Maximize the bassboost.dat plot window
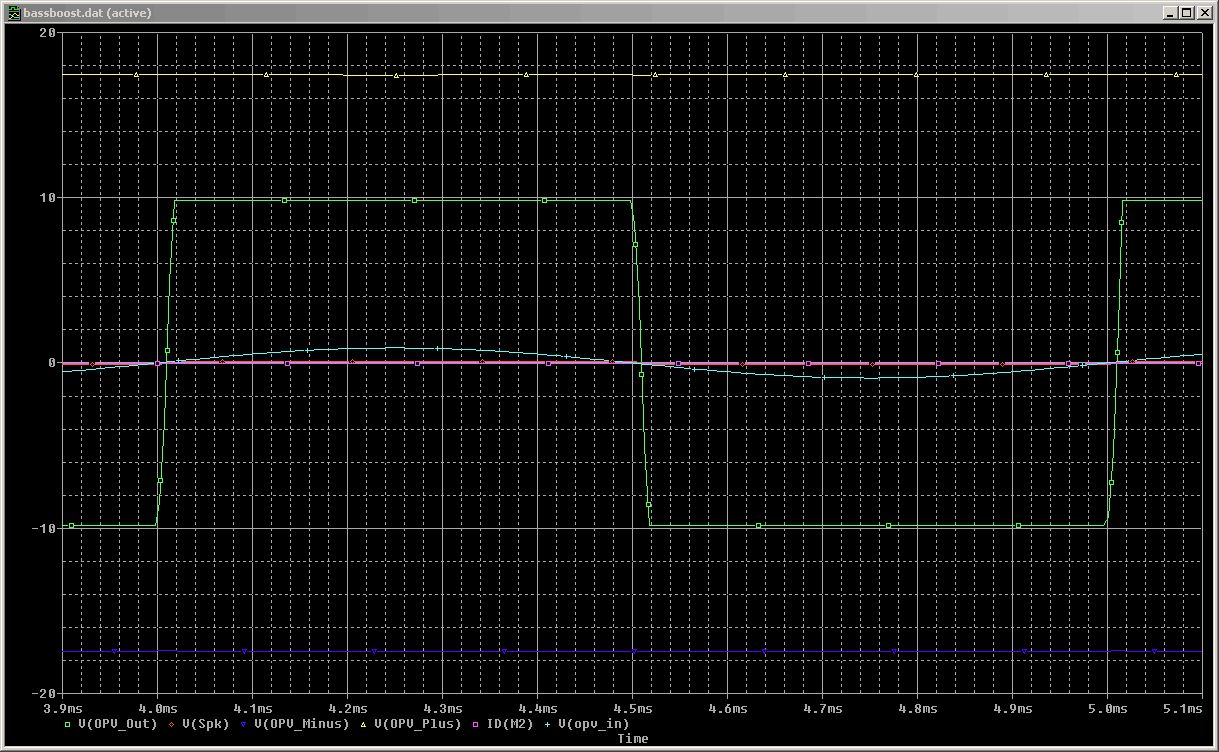The width and height of the screenshot is (1219, 752). click(x=1186, y=13)
